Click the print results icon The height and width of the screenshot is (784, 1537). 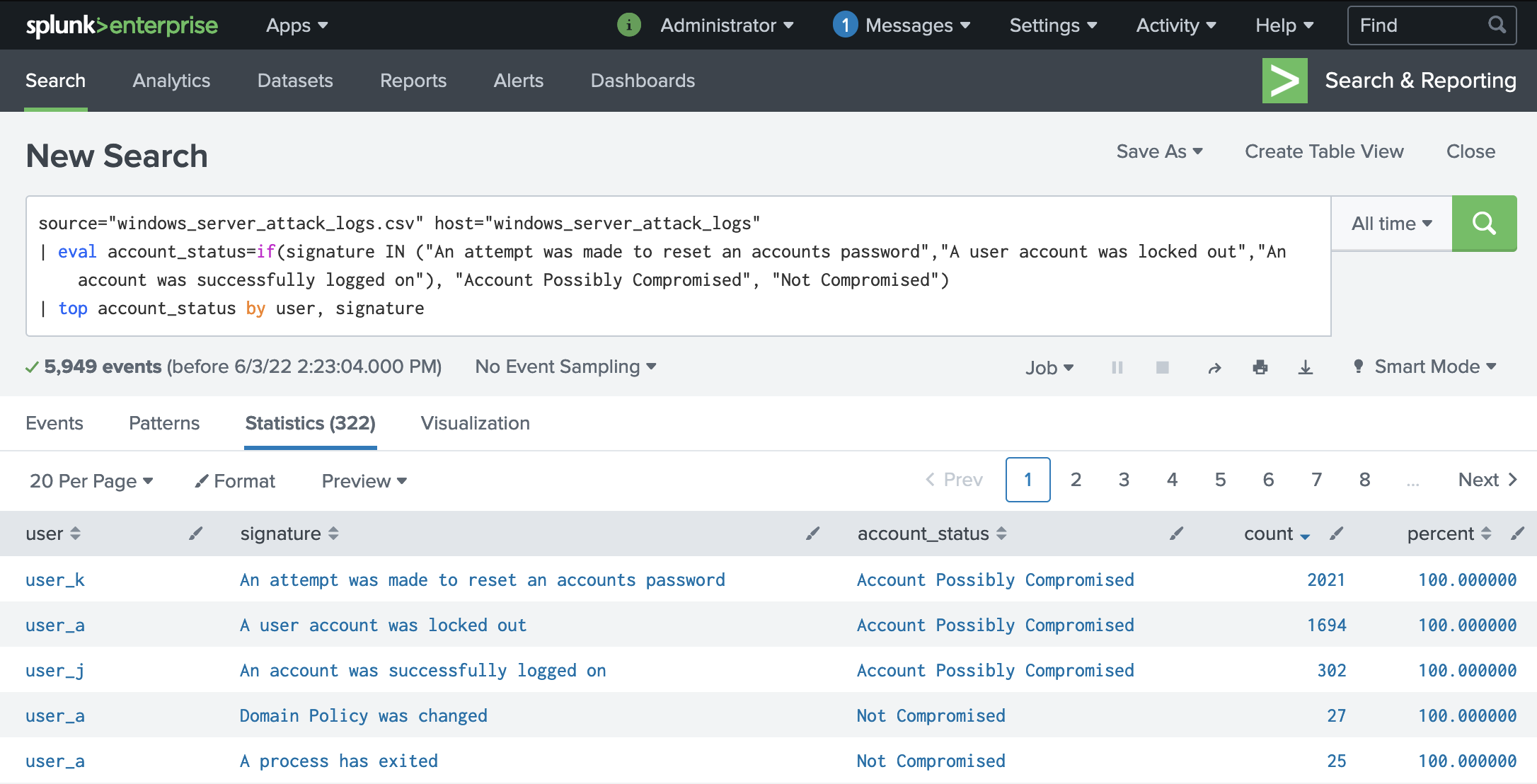(1260, 367)
